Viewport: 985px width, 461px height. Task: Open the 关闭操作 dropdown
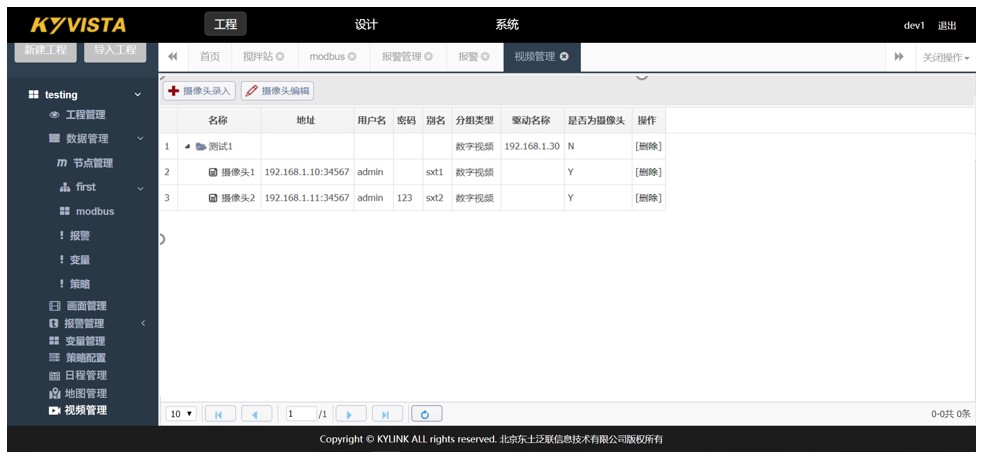click(x=945, y=58)
